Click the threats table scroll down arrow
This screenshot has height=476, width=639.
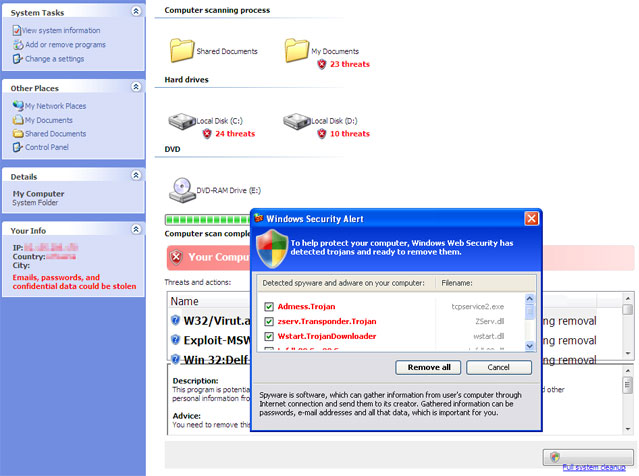[628, 353]
